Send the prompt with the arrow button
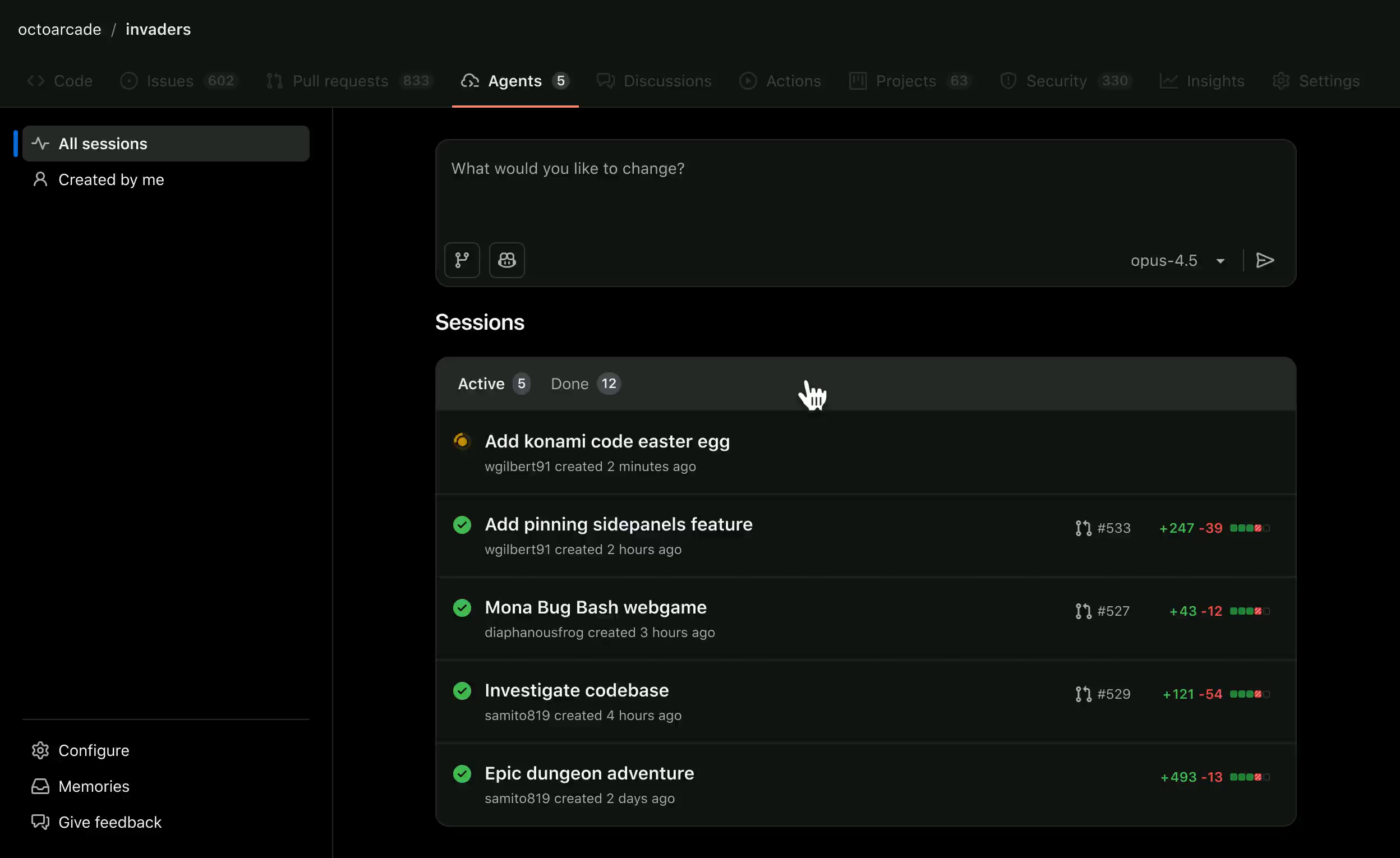The height and width of the screenshot is (858, 1400). coord(1265,260)
